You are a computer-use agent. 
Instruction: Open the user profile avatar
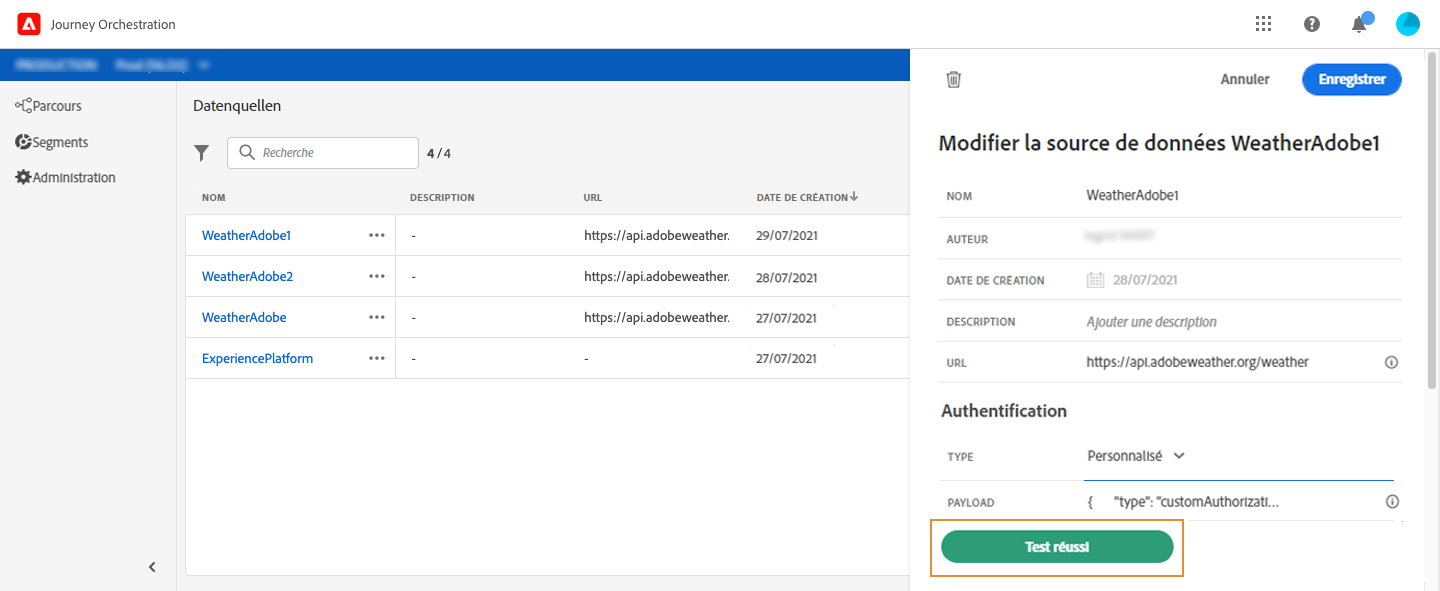click(x=1408, y=24)
